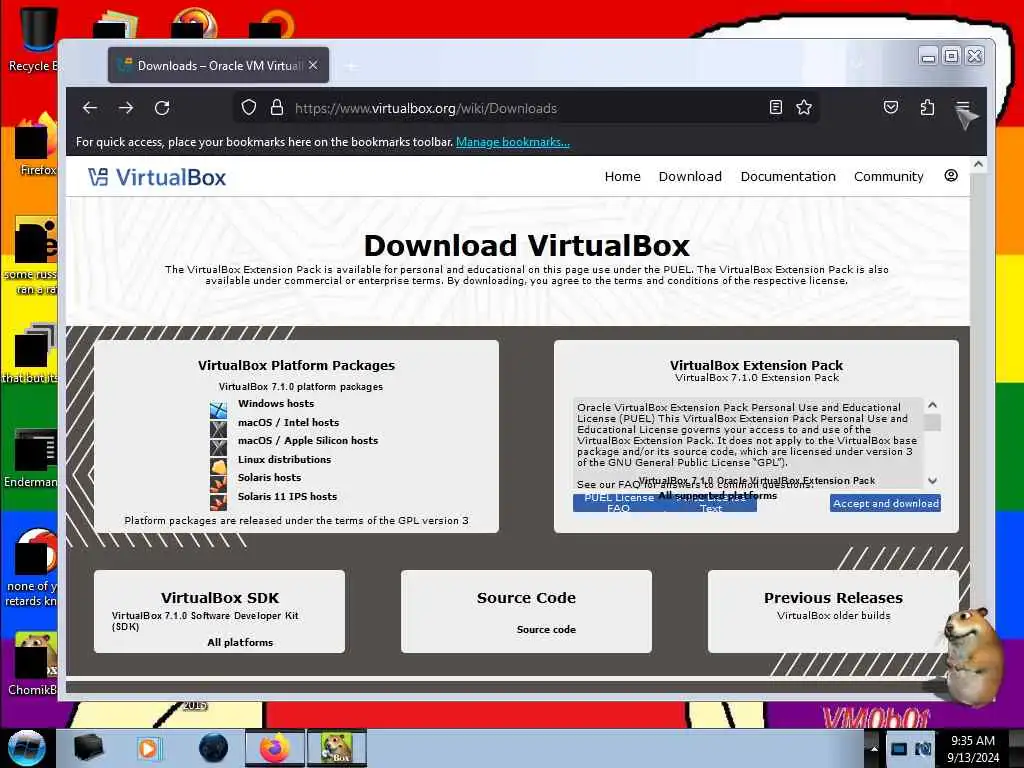
Task: Open the Firefox hamburger application menu
Action: pos(963,108)
